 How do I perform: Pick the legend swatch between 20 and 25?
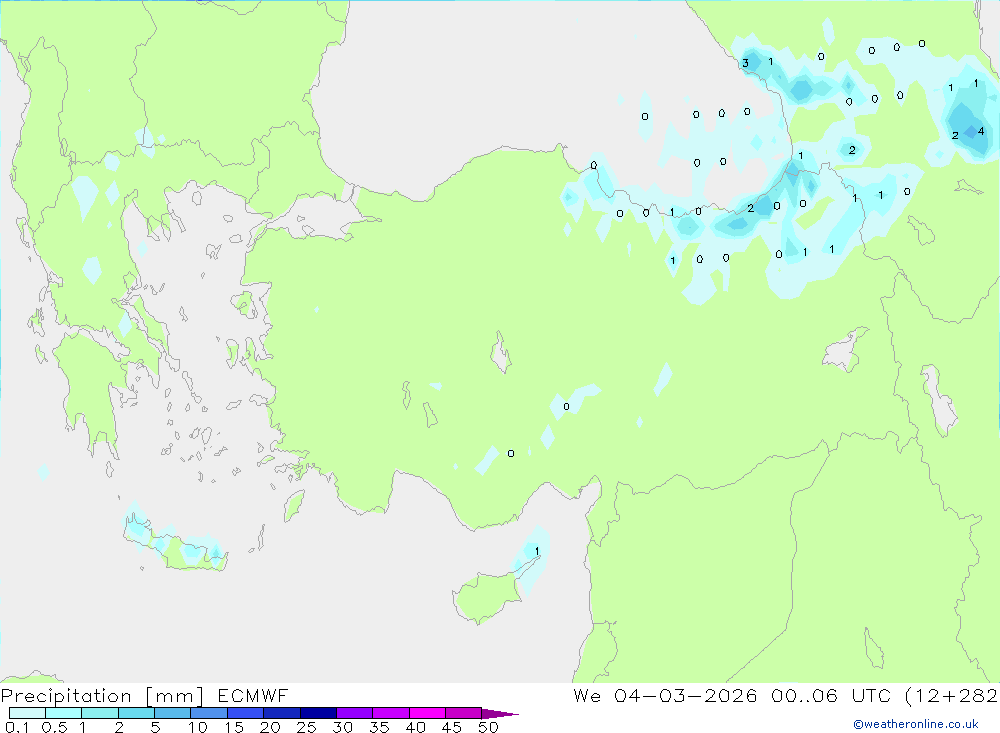(282, 713)
